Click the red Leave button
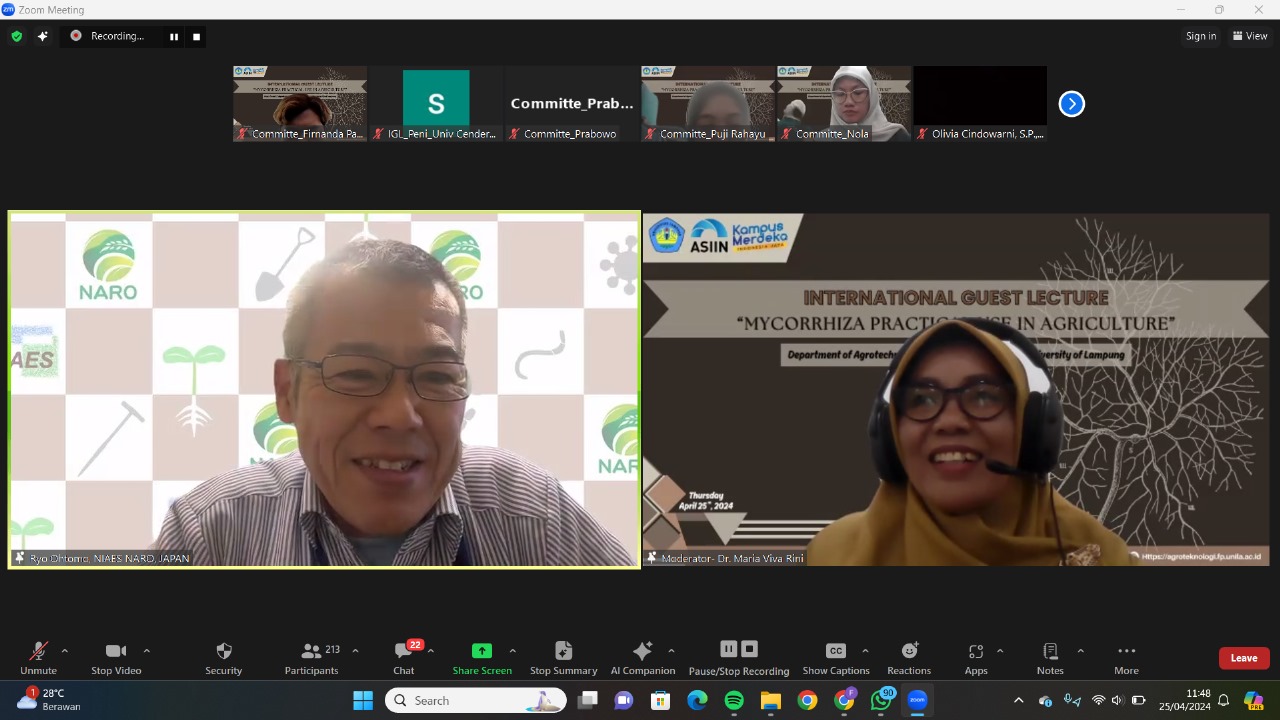 point(1243,658)
